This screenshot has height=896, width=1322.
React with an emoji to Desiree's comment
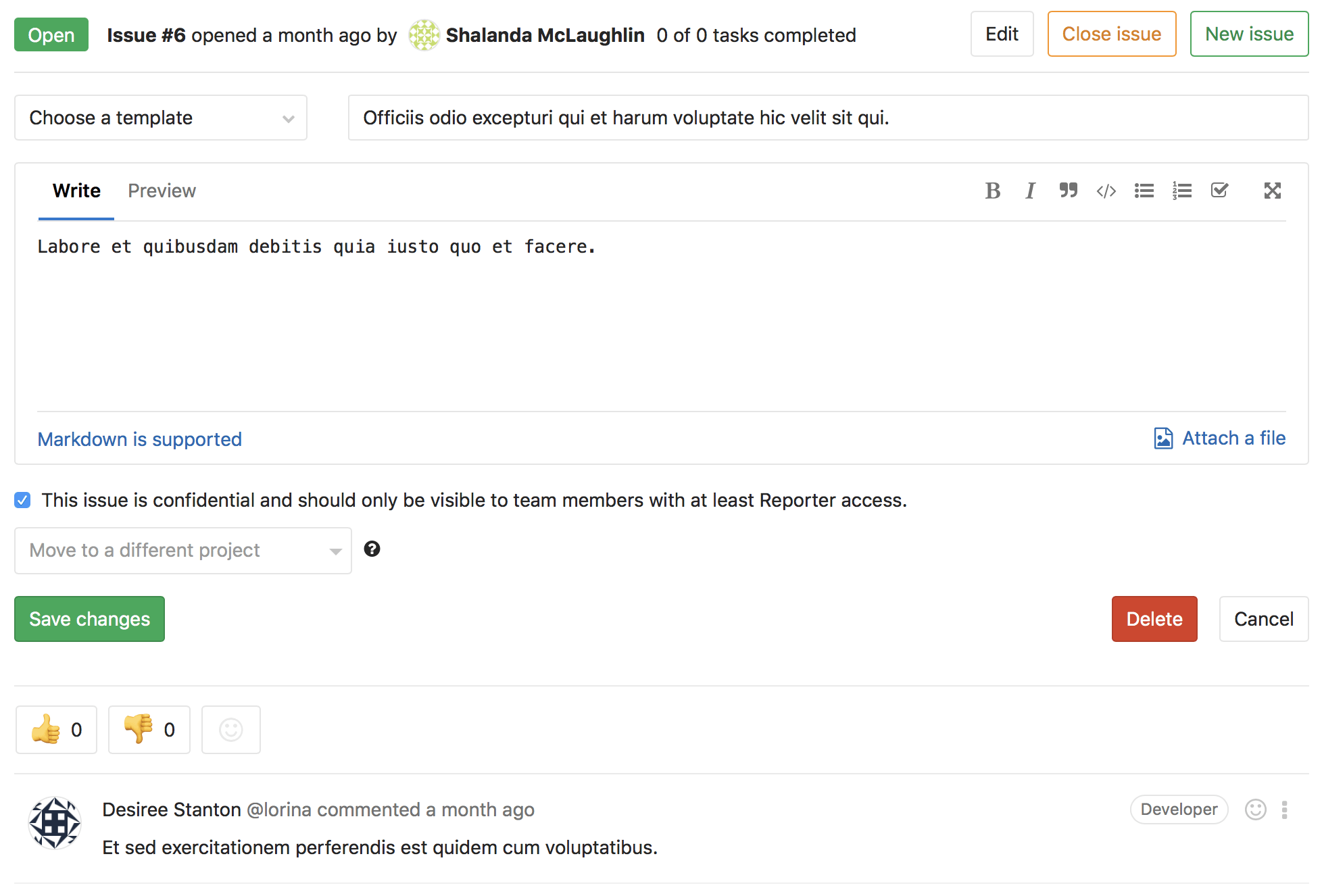coord(1255,809)
